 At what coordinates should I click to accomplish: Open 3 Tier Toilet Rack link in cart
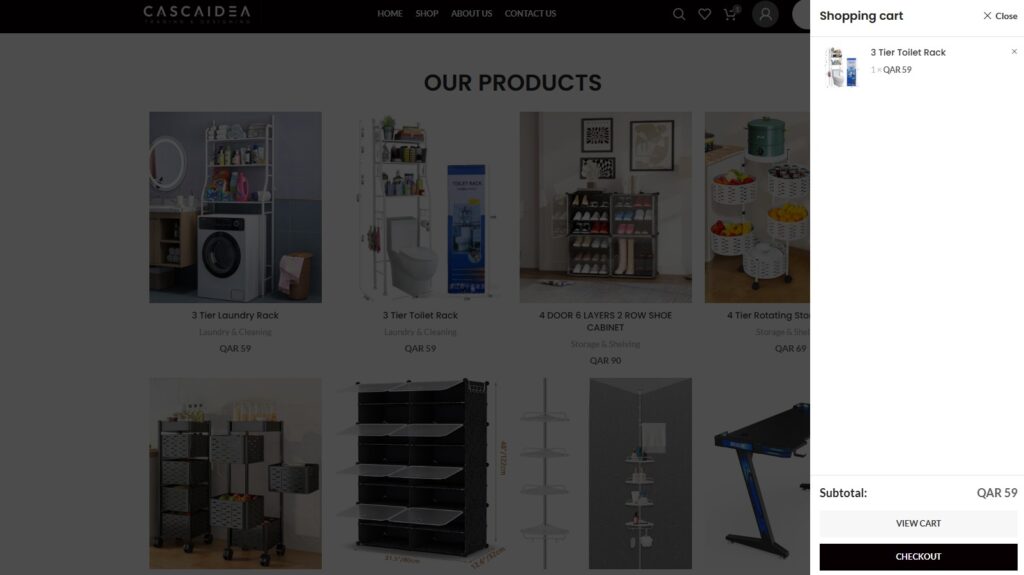908,52
